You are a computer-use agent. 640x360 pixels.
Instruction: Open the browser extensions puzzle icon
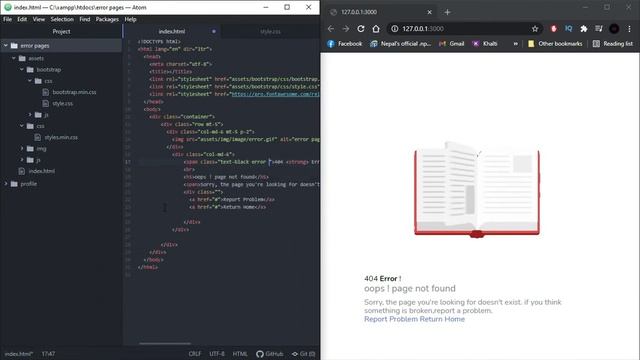(584, 29)
